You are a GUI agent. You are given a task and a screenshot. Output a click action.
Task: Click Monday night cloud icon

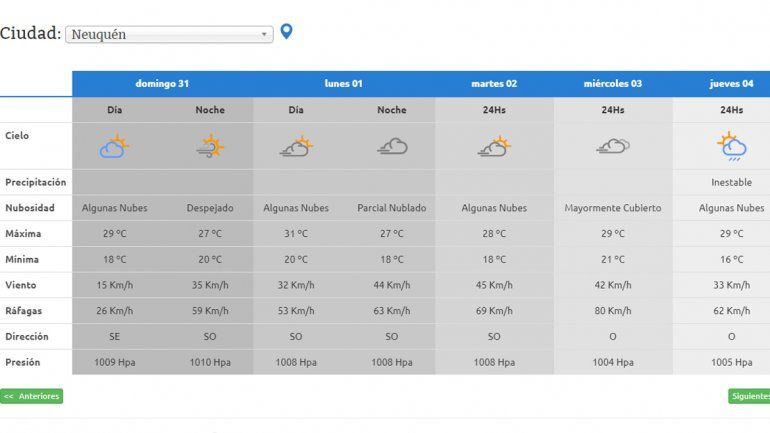click(x=392, y=147)
